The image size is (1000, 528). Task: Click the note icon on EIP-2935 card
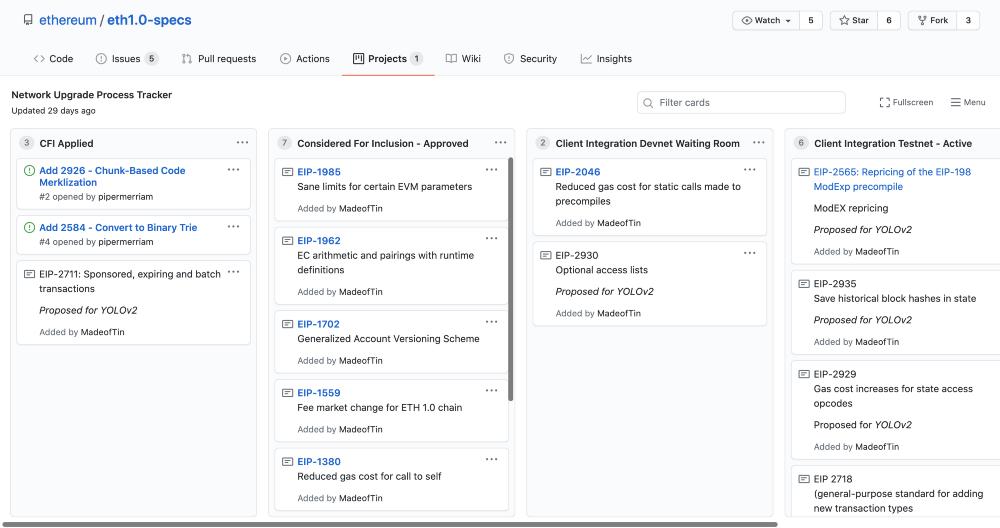pos(804,284)
